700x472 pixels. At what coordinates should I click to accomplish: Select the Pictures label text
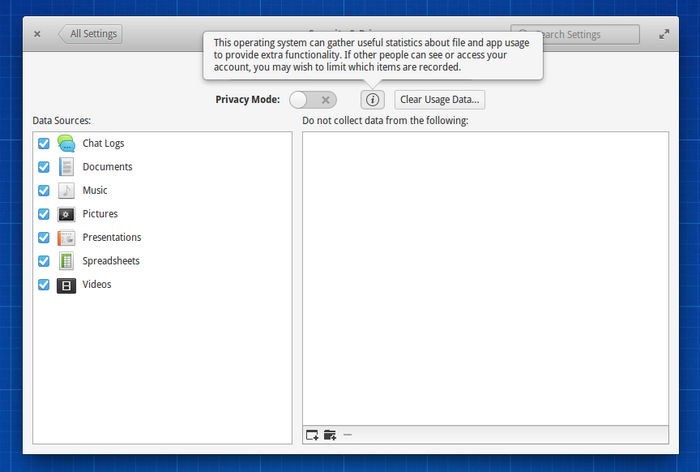click(100, 213)
